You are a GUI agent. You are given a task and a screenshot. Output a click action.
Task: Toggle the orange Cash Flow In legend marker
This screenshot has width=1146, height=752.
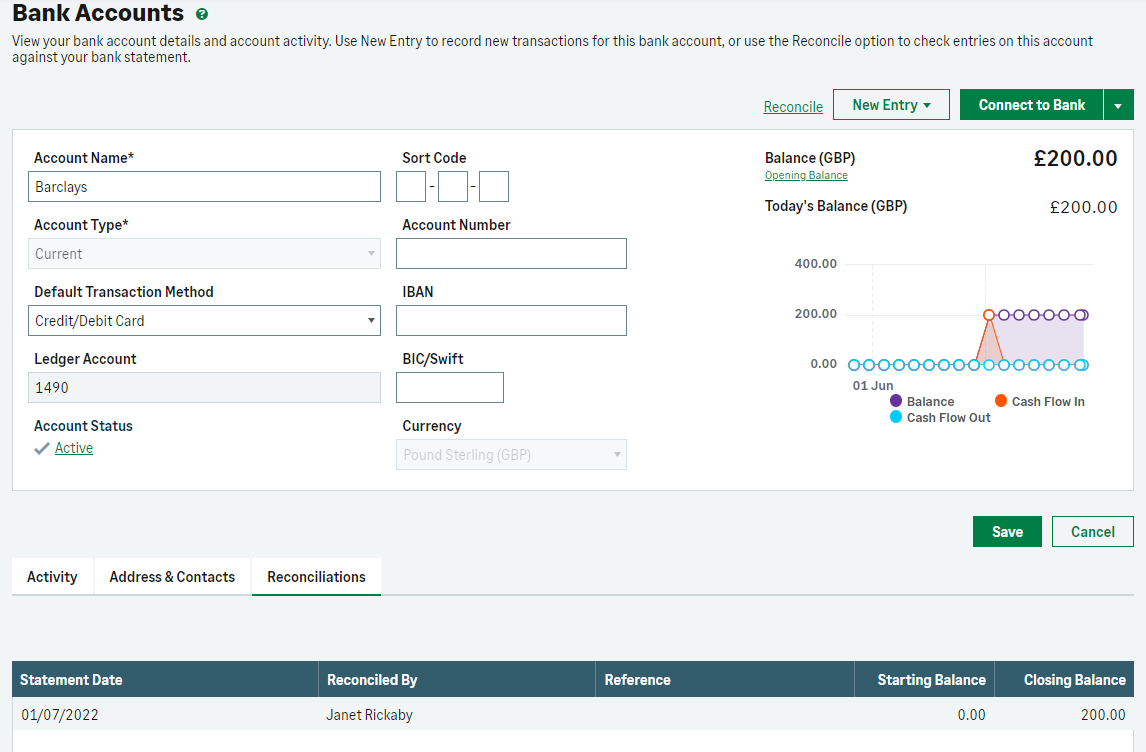tap(1001, 401)
